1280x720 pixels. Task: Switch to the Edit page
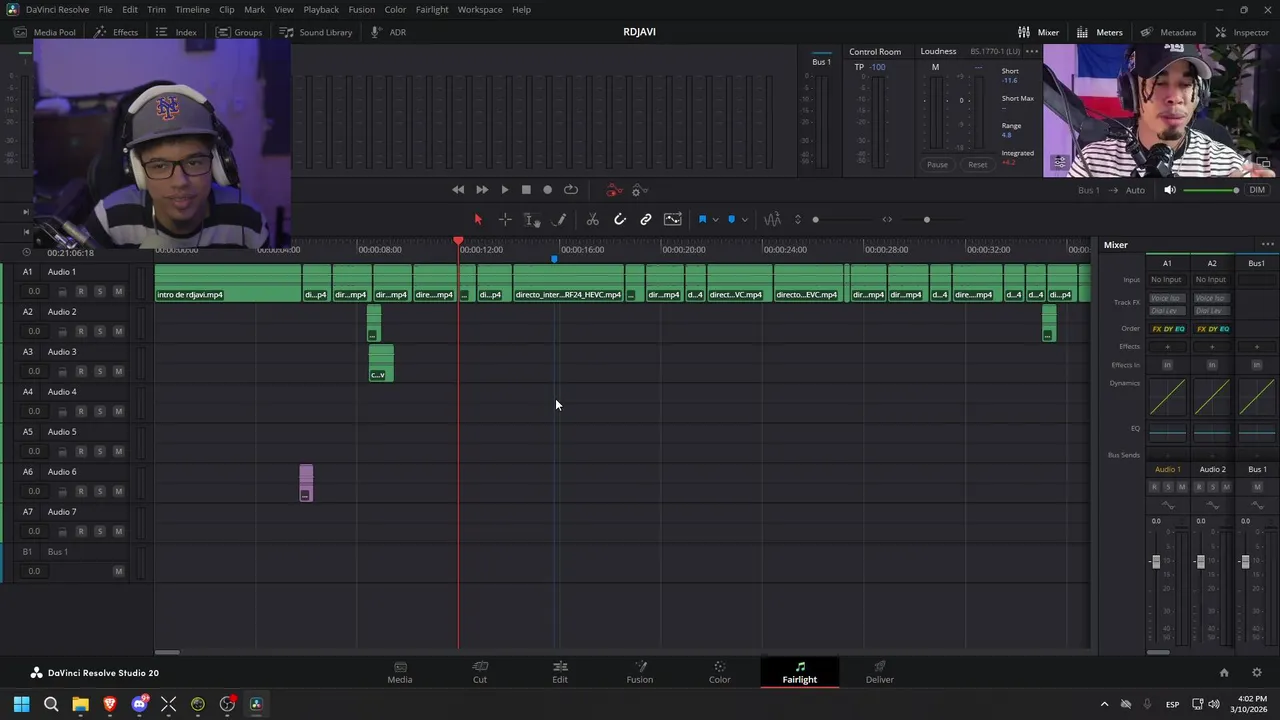(560, 672)
